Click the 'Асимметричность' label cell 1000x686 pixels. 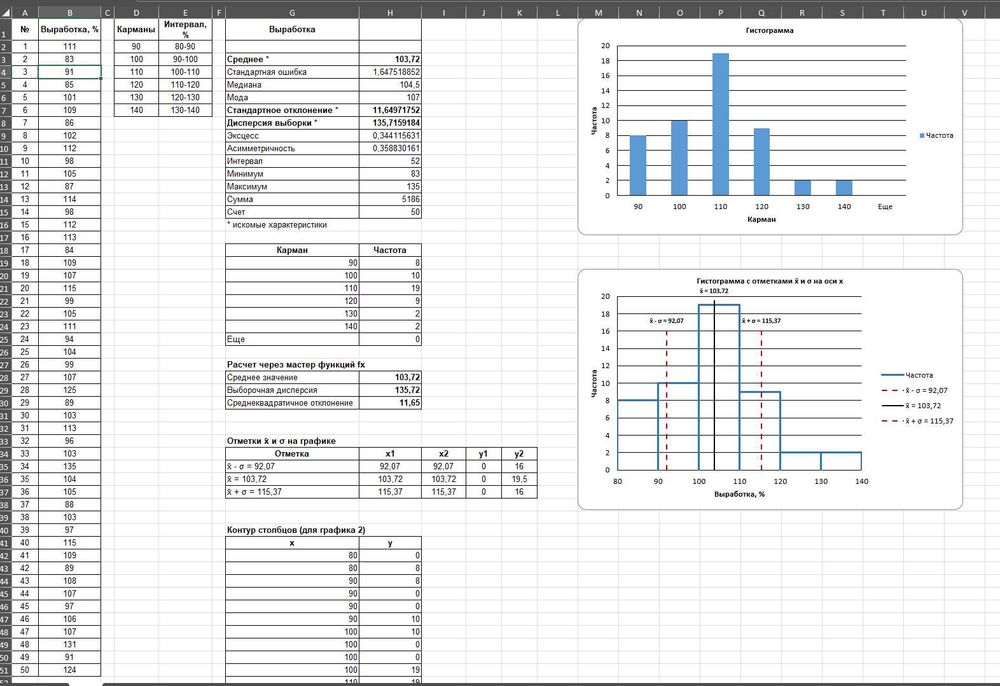point(292,149)
